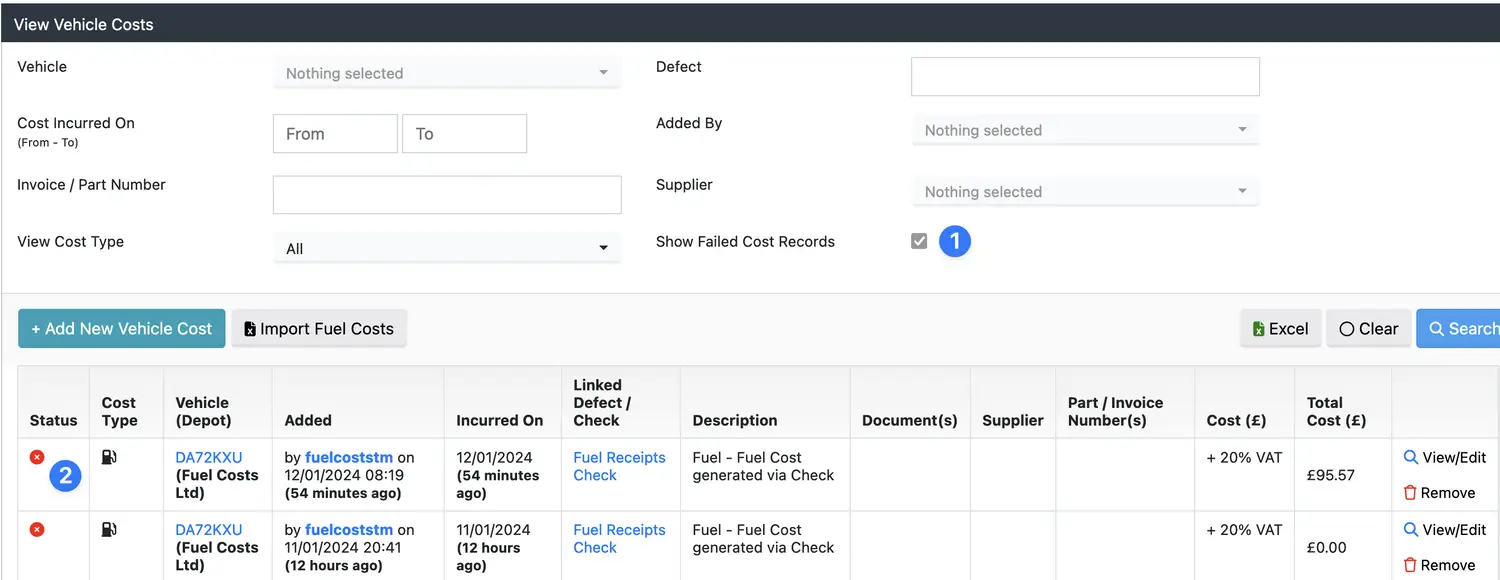Remove the £0.00 cost record

click(x=1438, y=565)
